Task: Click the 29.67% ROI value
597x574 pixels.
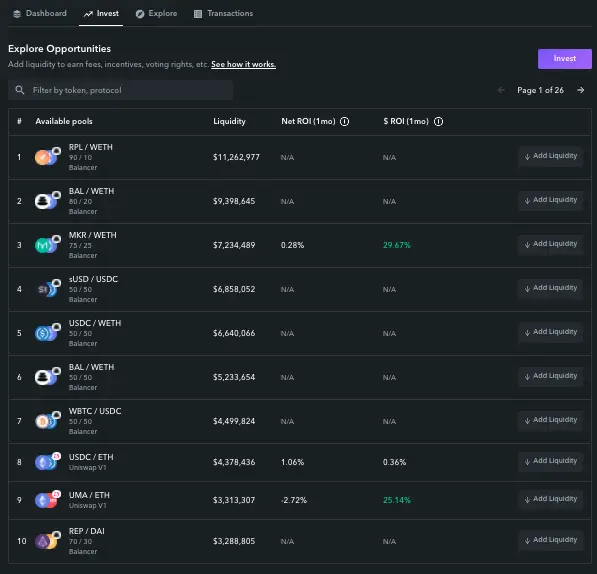Action: pos(397,245)
